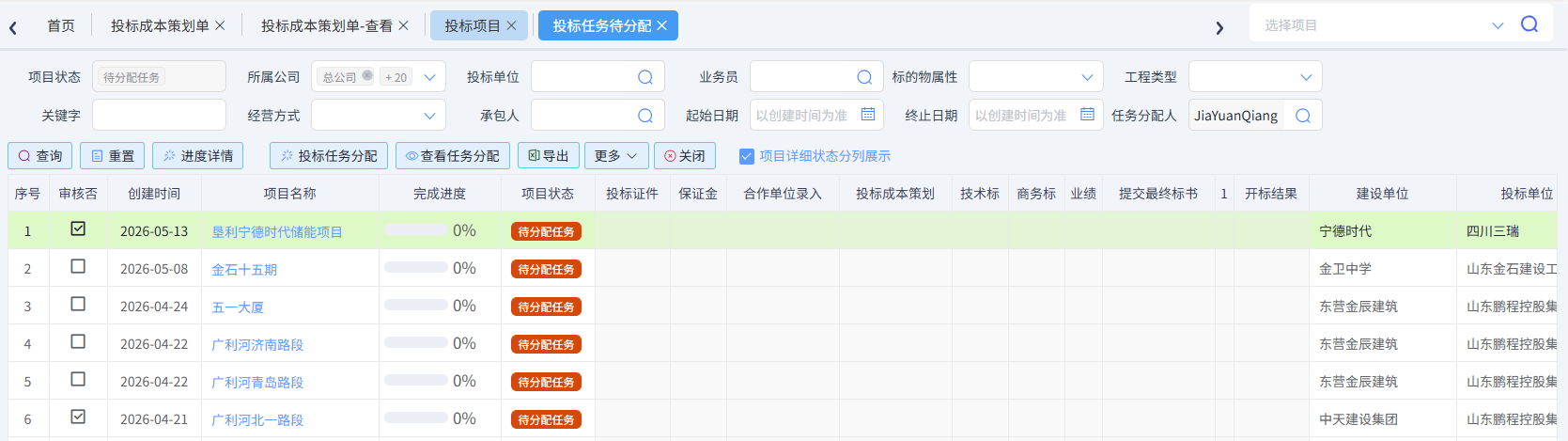Open project link 广利河北一路段
The width and height of the screenshot is (1568, 441).
click(x=257, y=419)
